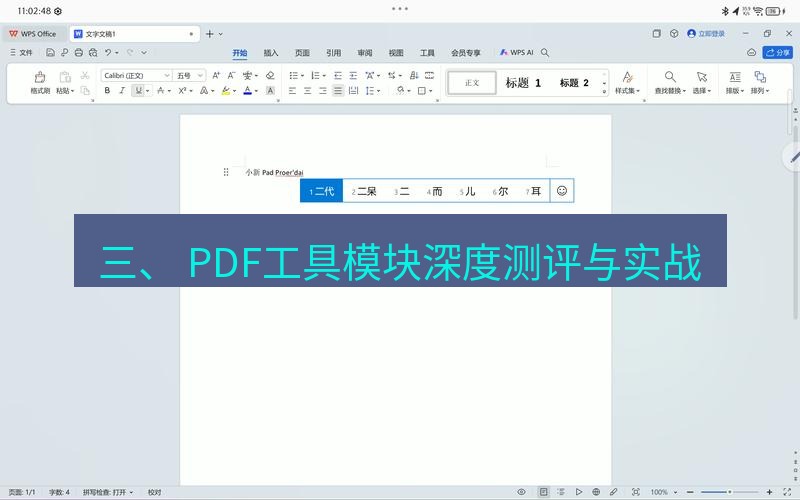Image resolution: width=800 pixels, height=500 pixels.
Task: Expand bullet list dropdown arrow
Action: point(302,76)
